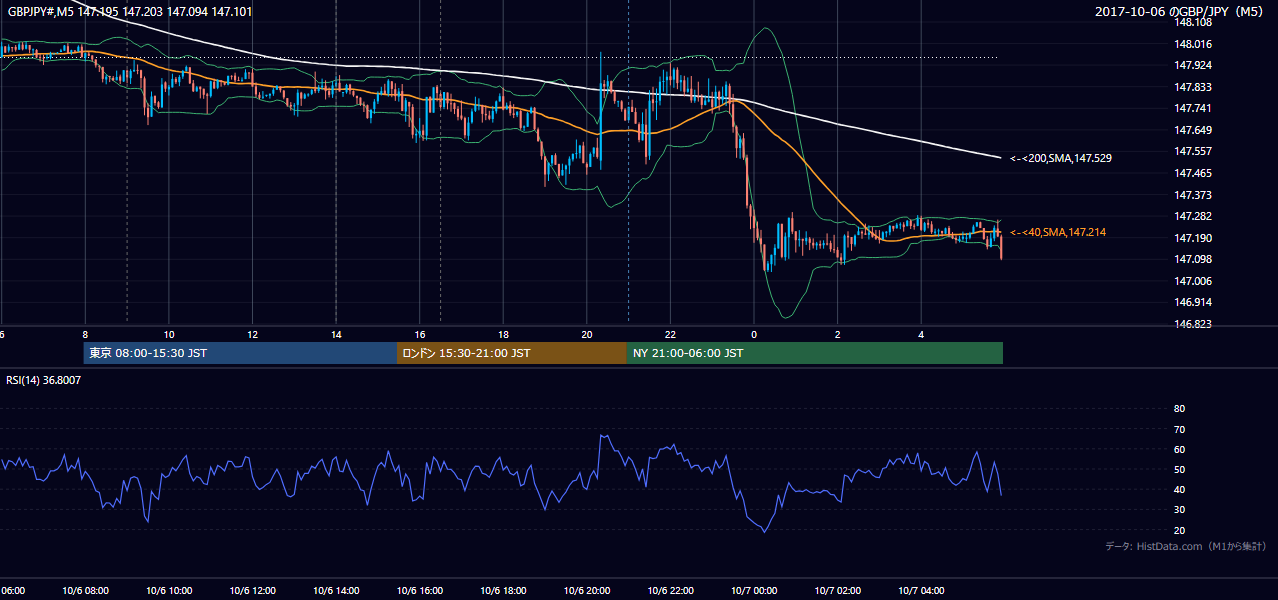Click hour label 16 under price chart
The width and height of the screenshot is (1278, 600).
click(x=420, y=335)
